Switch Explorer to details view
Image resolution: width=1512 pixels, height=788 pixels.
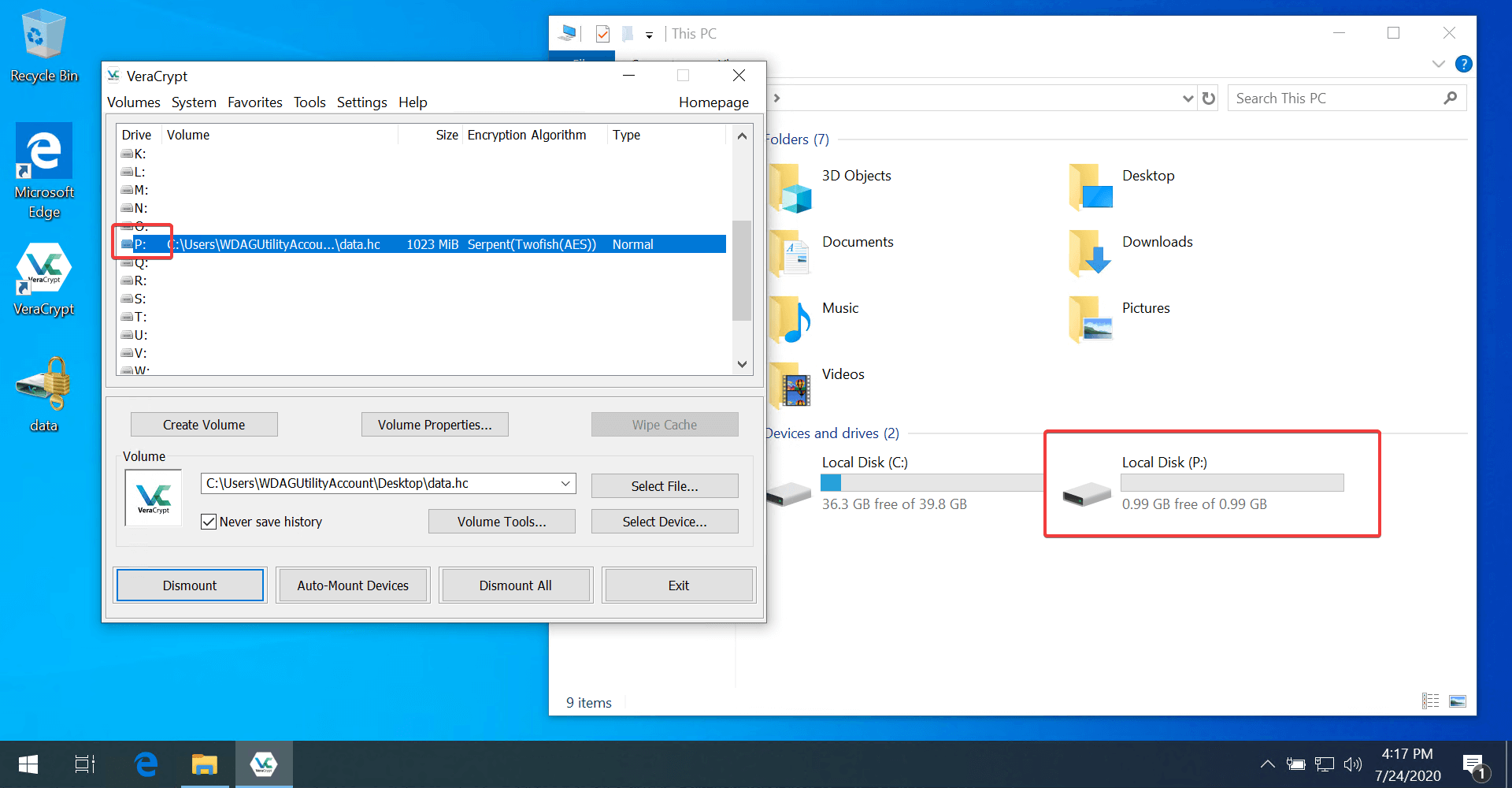[1430, 701]
